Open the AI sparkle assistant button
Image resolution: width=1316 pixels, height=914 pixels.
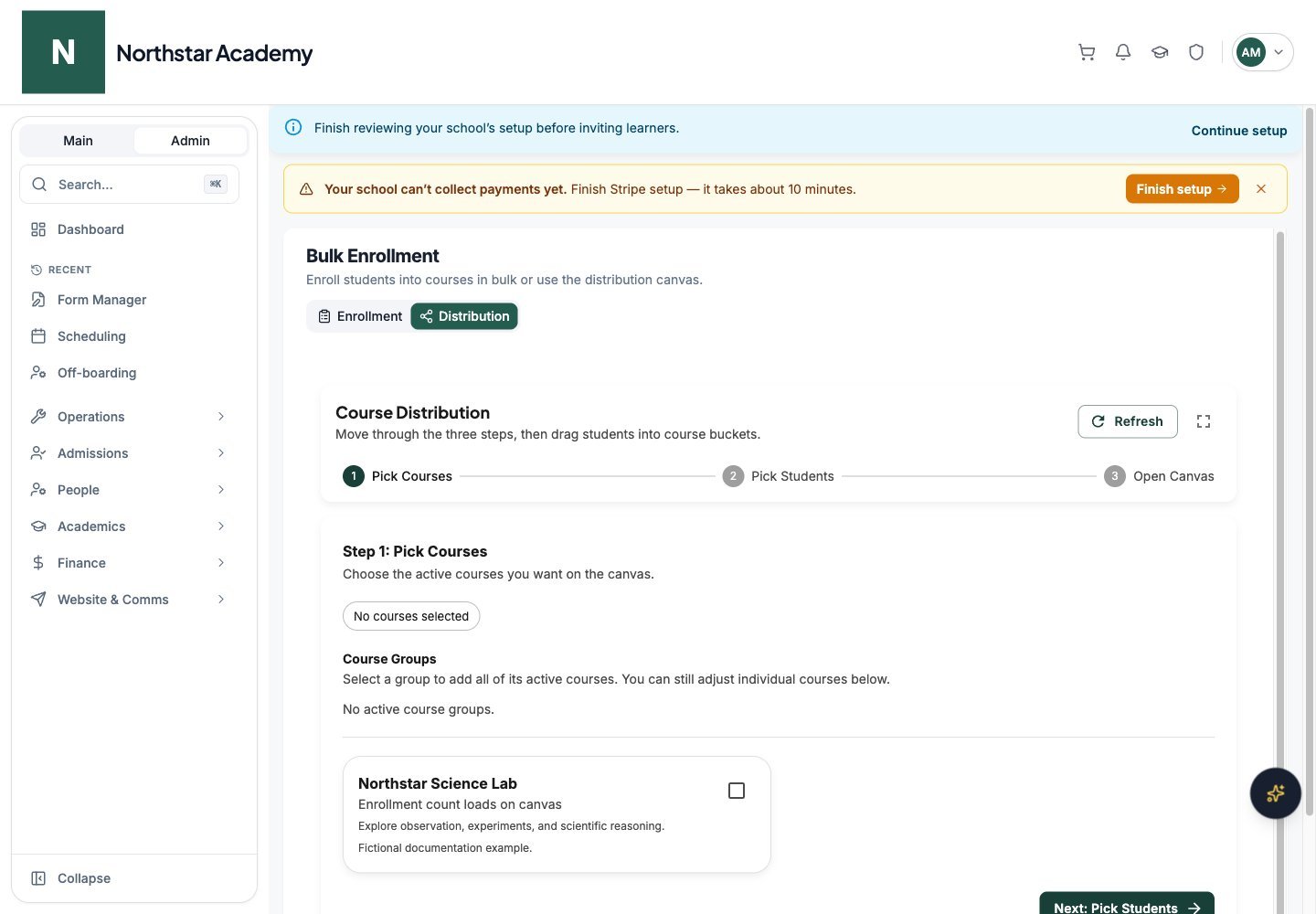pyautogui.click(x=1276, y=793)
